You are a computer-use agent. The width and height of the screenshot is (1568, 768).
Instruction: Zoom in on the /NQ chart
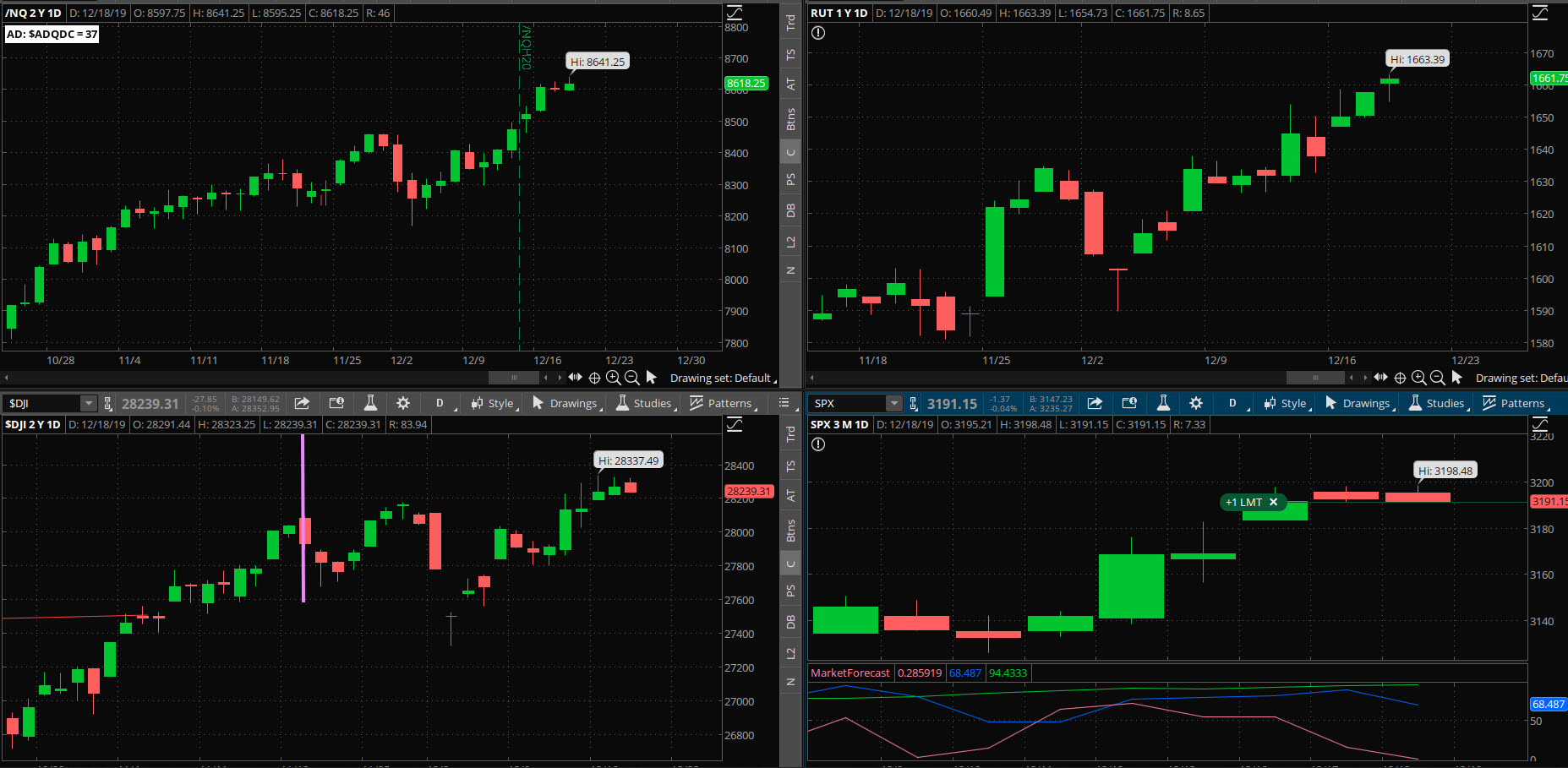click(x=614, y=378)
